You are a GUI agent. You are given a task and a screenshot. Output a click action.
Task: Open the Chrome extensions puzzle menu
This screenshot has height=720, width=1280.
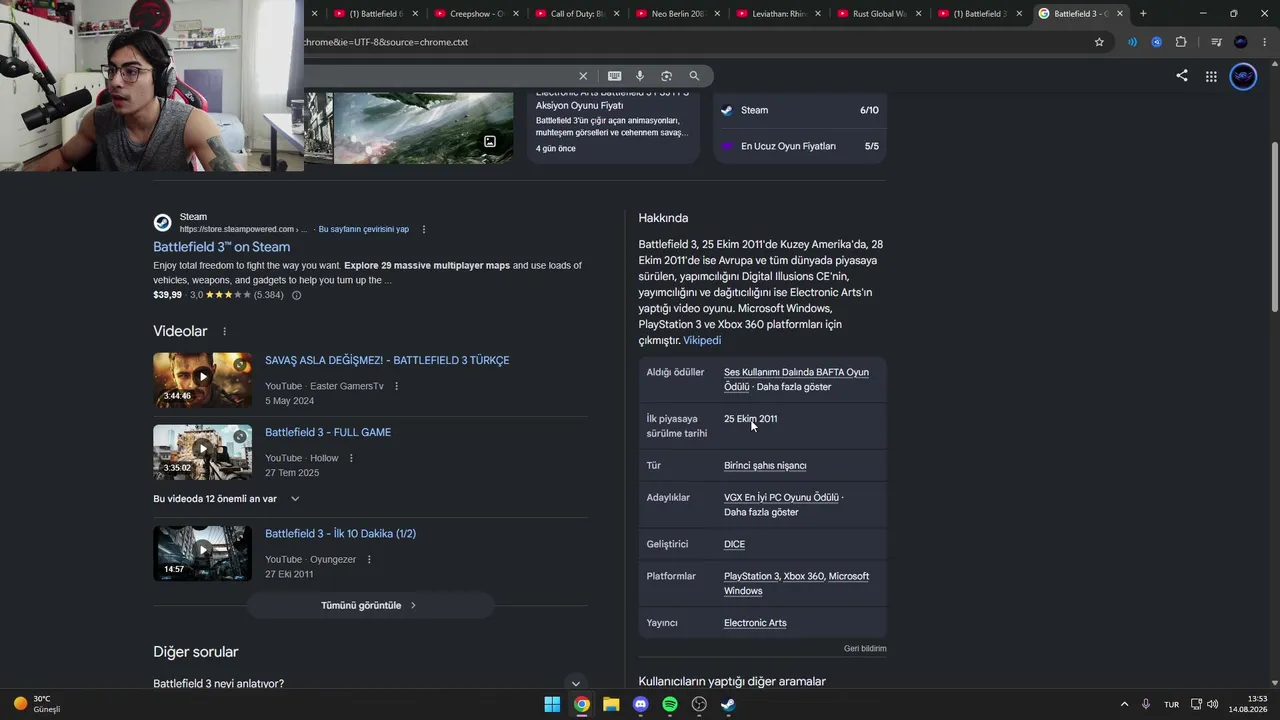(x=1181, y=42)
